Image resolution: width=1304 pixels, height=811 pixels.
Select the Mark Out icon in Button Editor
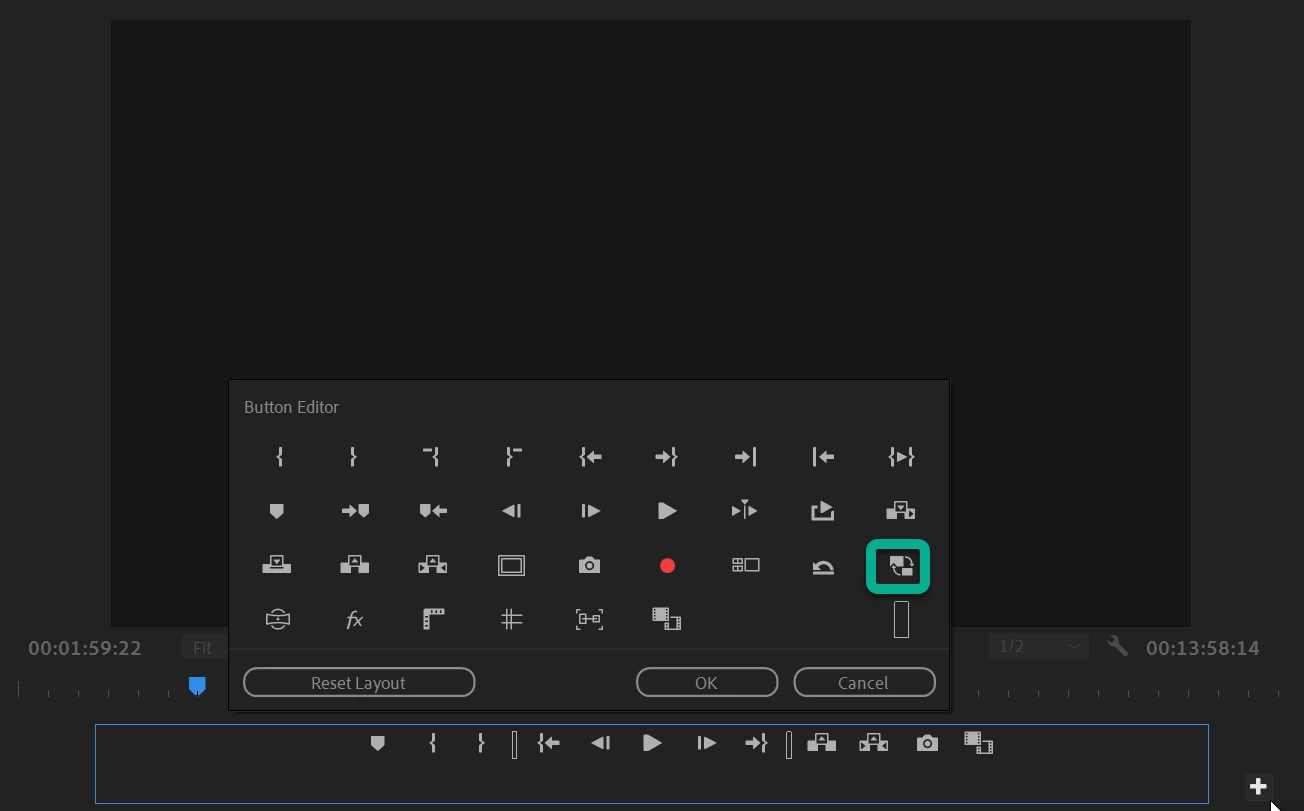[353, 457]
